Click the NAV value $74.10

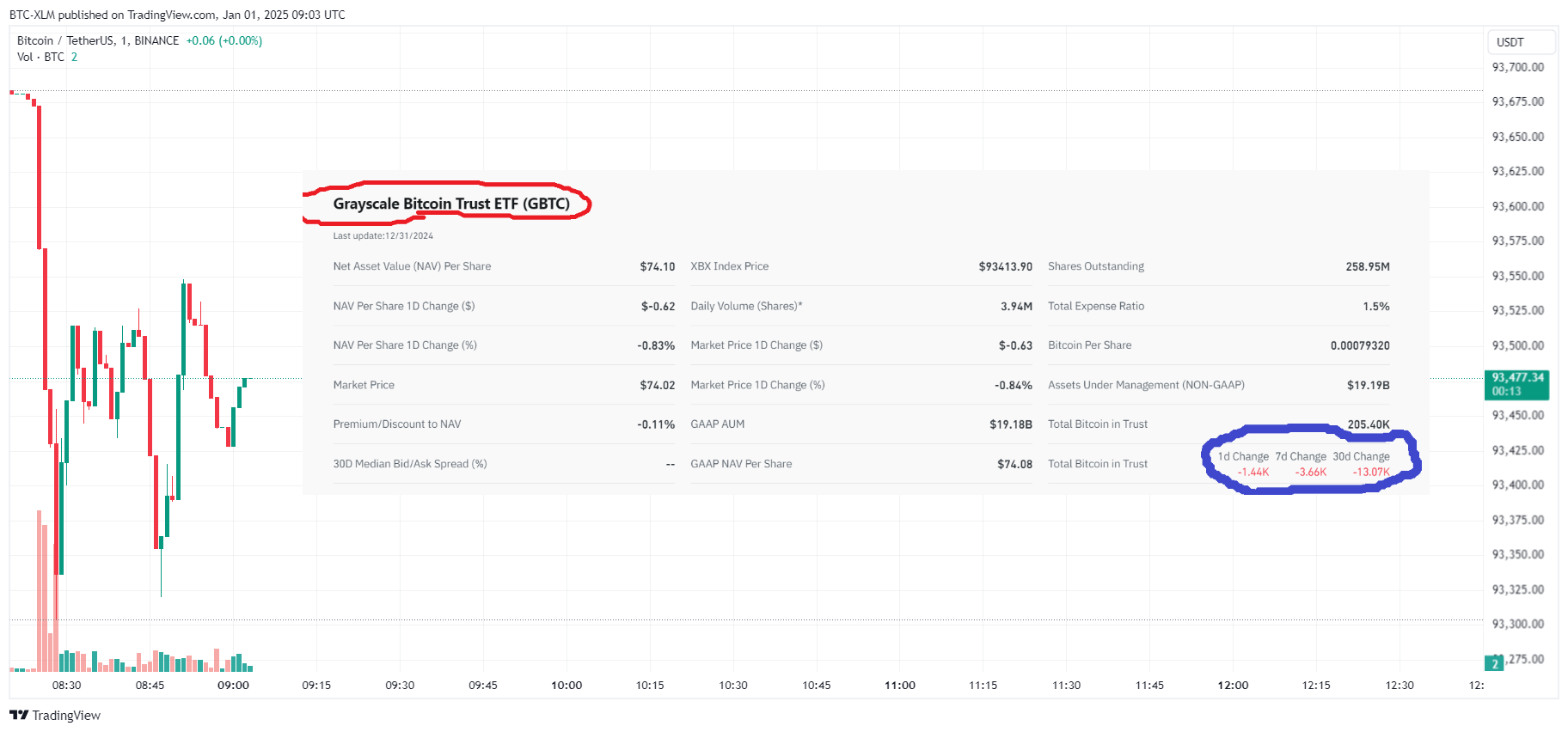658,266
